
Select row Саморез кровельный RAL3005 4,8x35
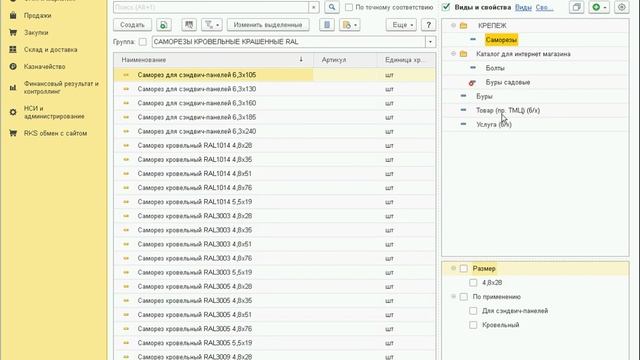tap(275, 300)
